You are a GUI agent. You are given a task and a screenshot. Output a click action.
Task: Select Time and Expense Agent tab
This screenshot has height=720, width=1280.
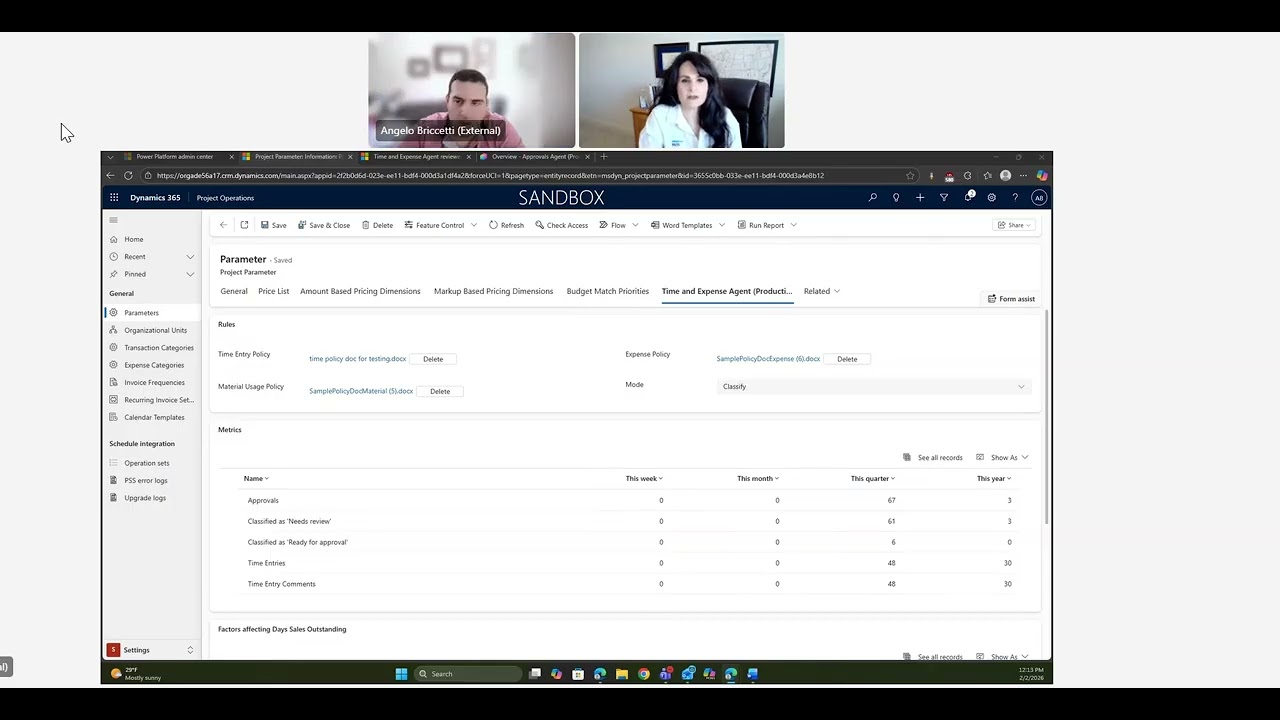tap(727, 291)
